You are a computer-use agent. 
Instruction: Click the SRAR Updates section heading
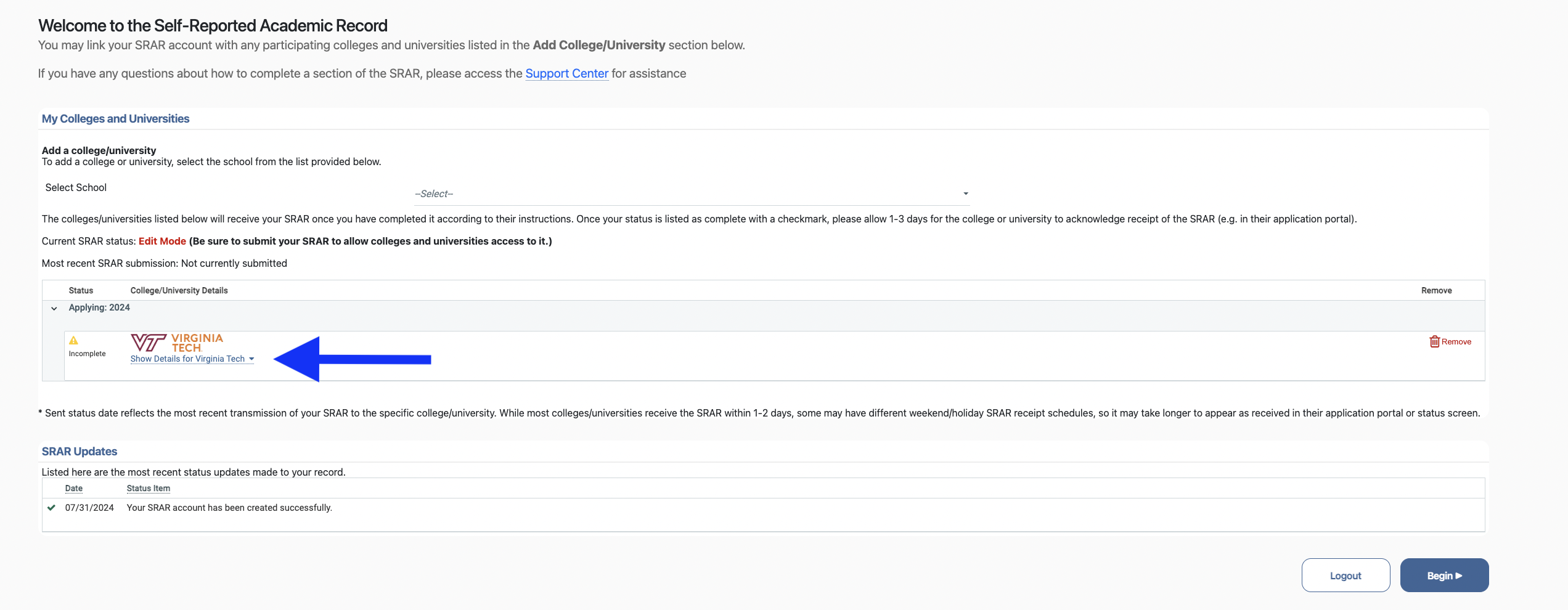point(80,452)
